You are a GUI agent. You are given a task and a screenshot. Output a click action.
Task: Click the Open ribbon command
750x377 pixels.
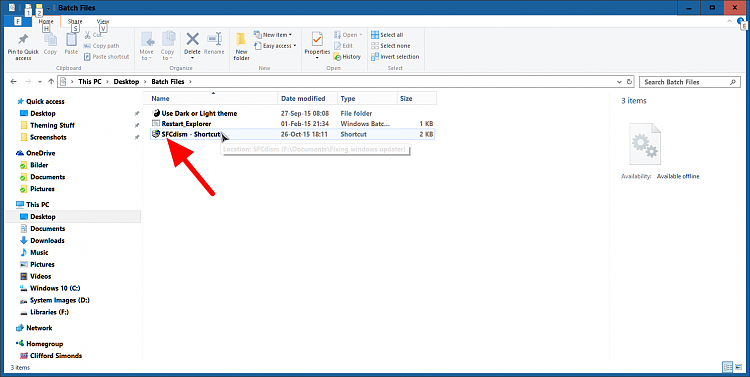click(x=348, y=35)
